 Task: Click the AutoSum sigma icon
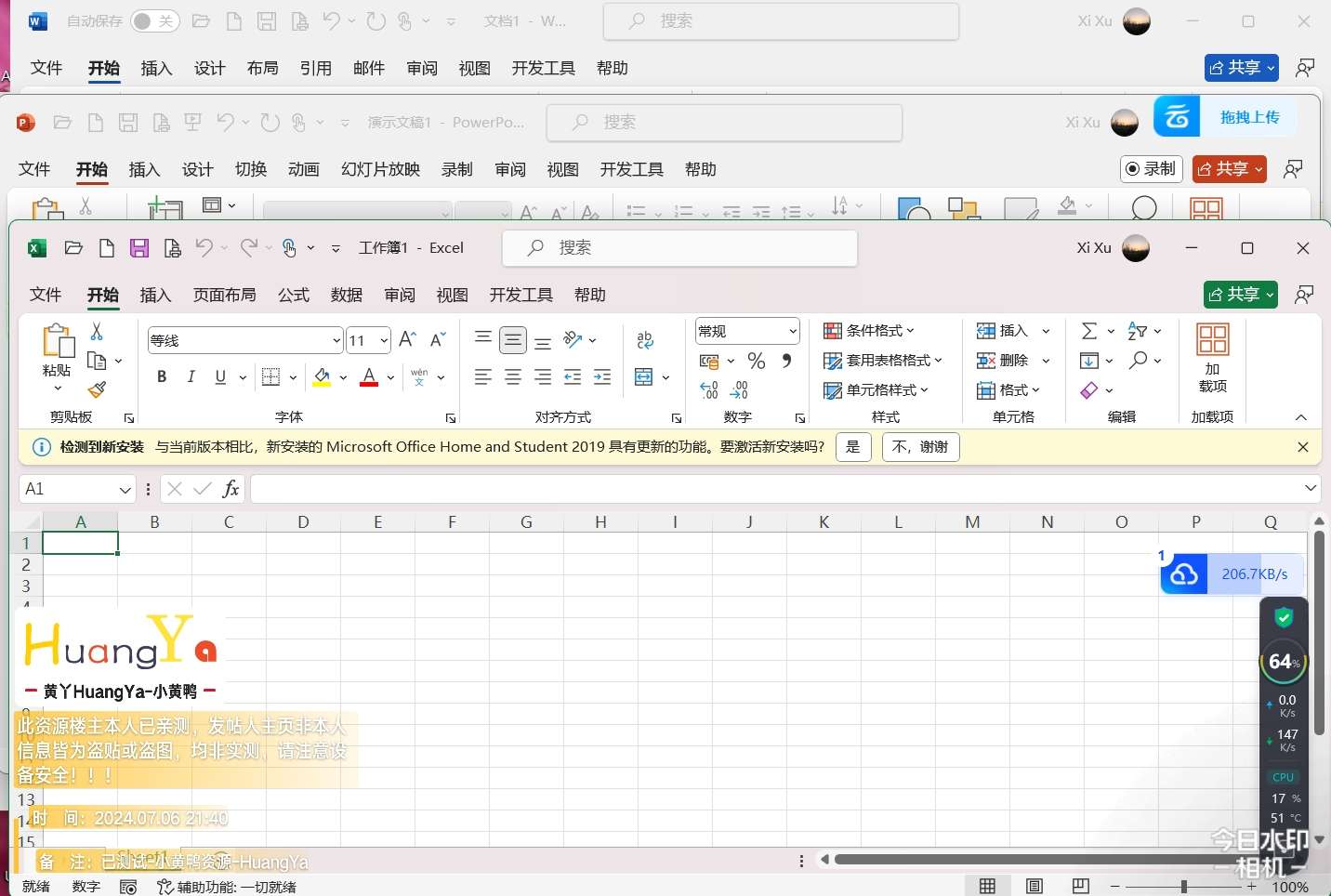[x=1089, y=330]
